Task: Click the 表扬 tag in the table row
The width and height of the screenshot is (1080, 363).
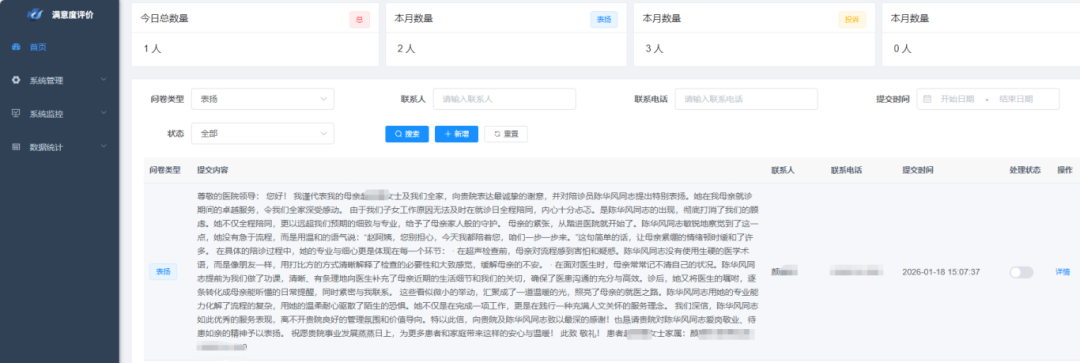Action: (163, 272)
